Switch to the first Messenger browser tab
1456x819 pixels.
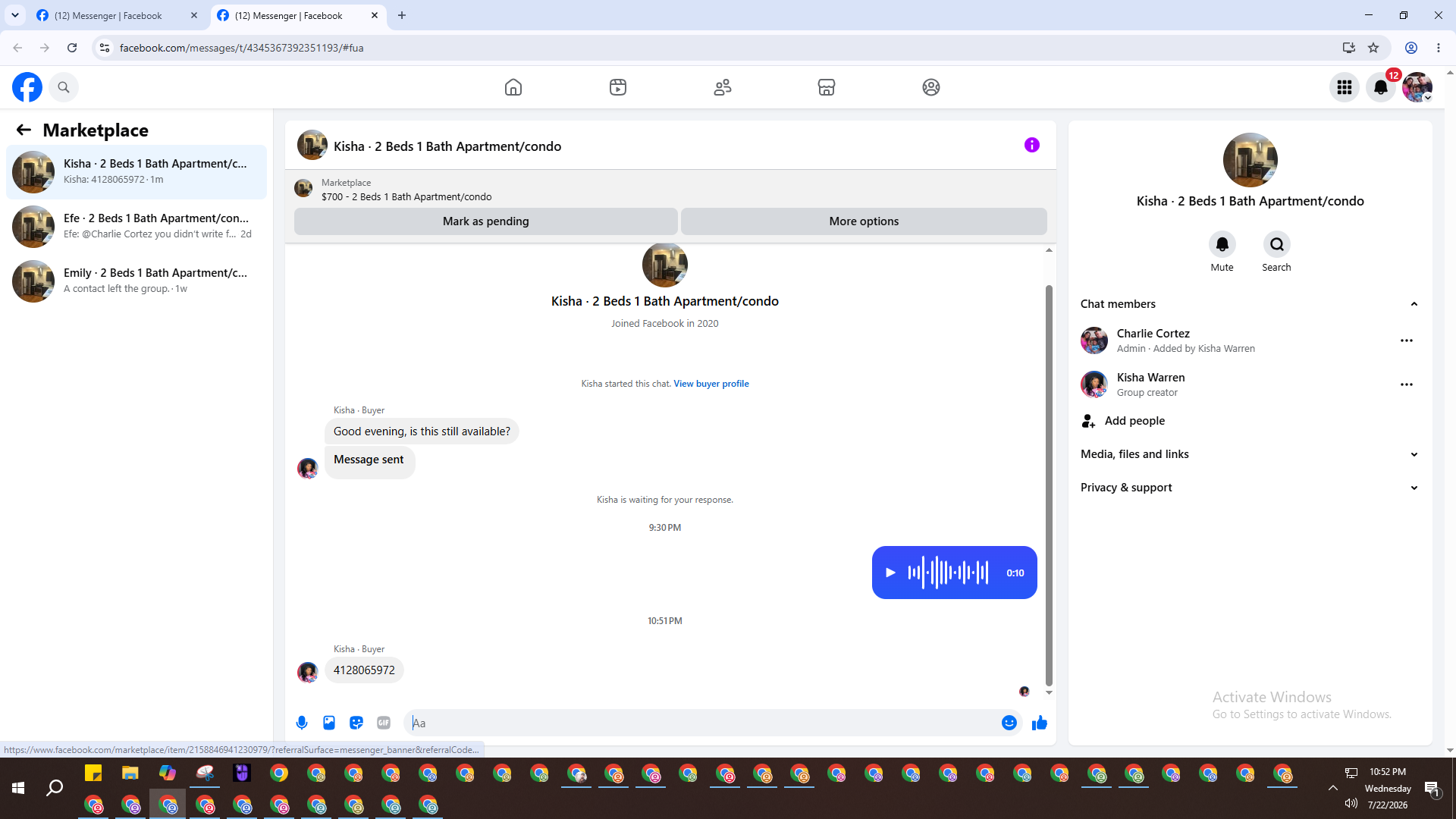(118, 15)
